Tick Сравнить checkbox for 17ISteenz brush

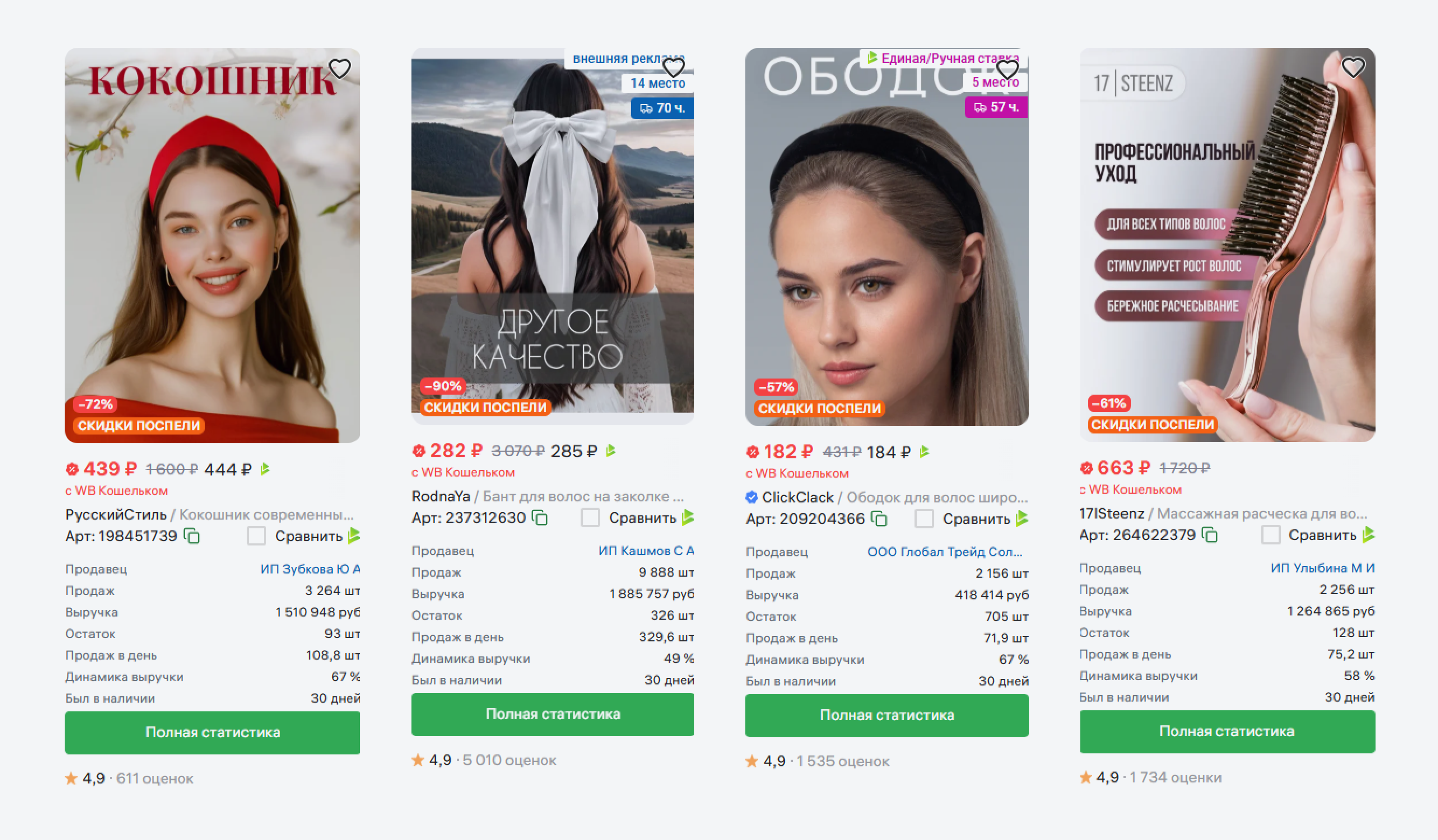(x=1270, y=535)
